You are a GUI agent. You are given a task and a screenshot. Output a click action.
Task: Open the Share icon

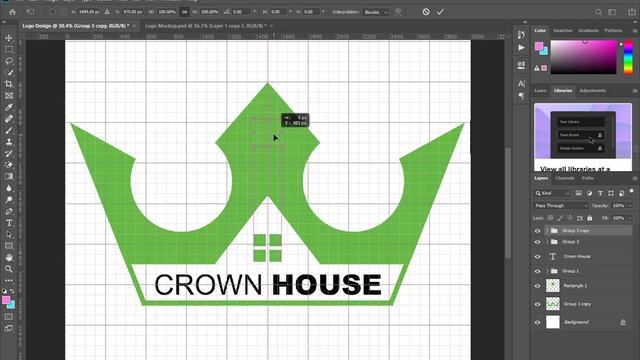tap(632, 12)
